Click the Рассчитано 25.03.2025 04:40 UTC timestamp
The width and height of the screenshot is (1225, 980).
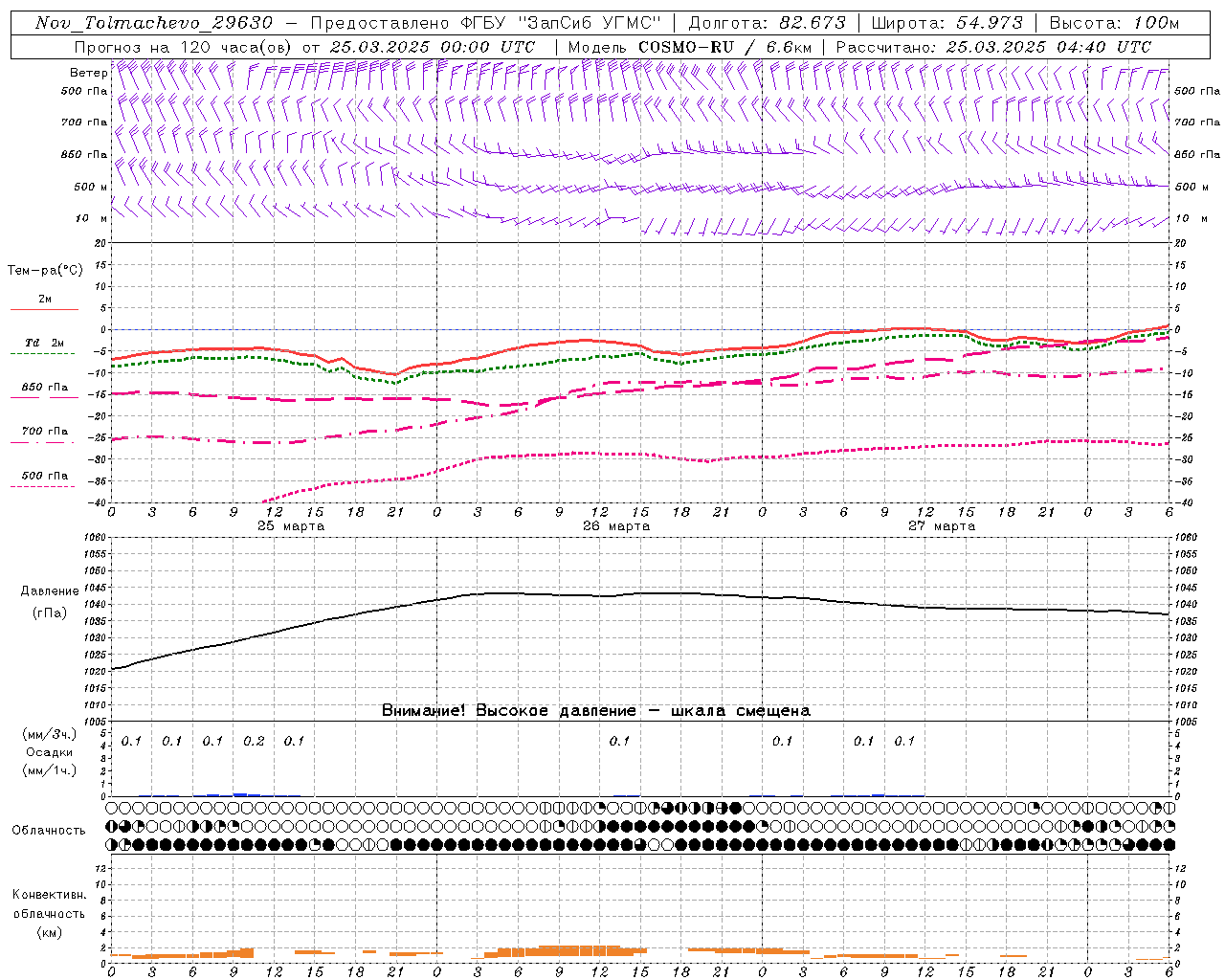click(994, 47)
